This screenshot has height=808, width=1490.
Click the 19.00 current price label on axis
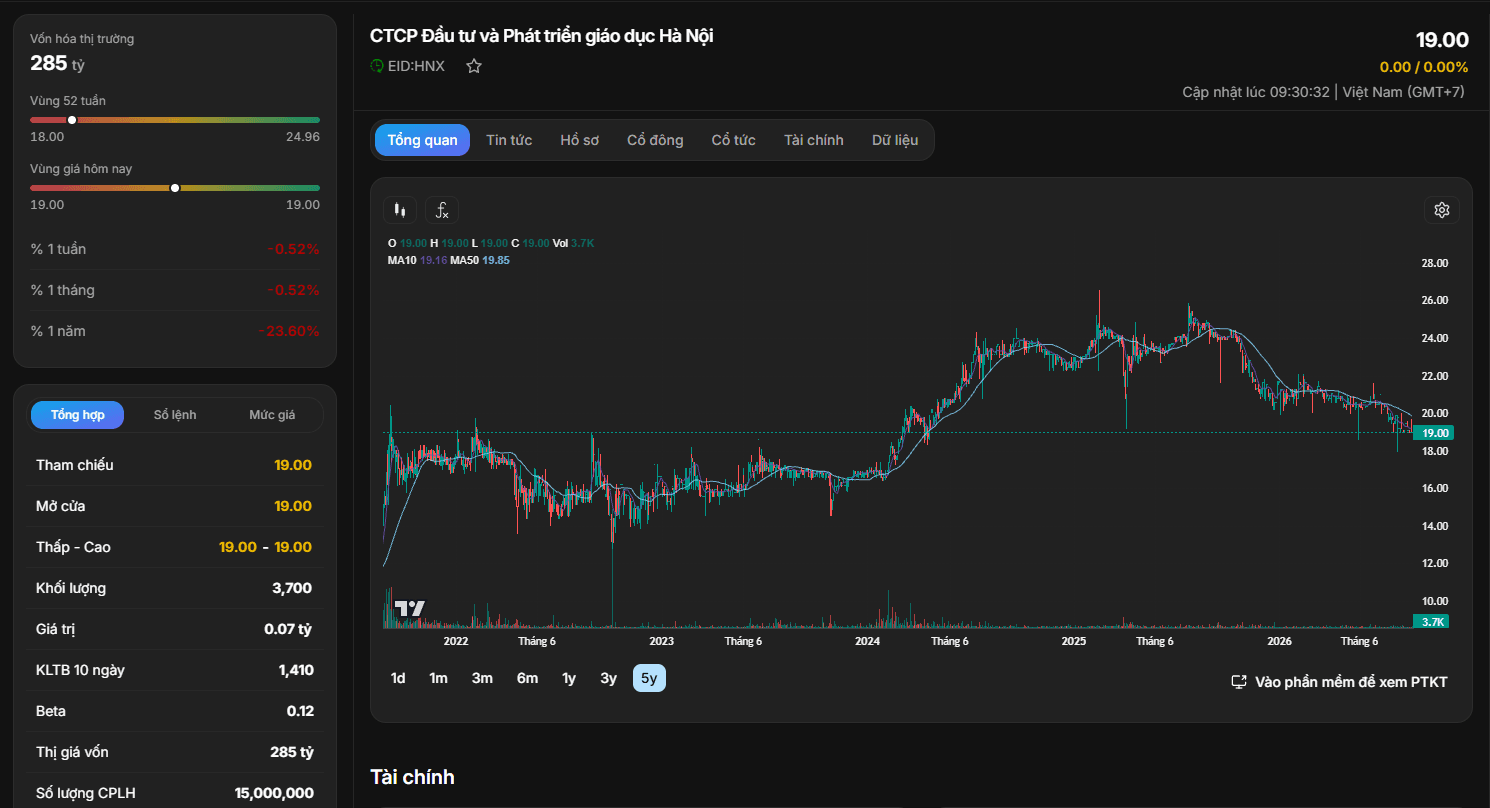pyautogui.click(x=1435, y=433)
